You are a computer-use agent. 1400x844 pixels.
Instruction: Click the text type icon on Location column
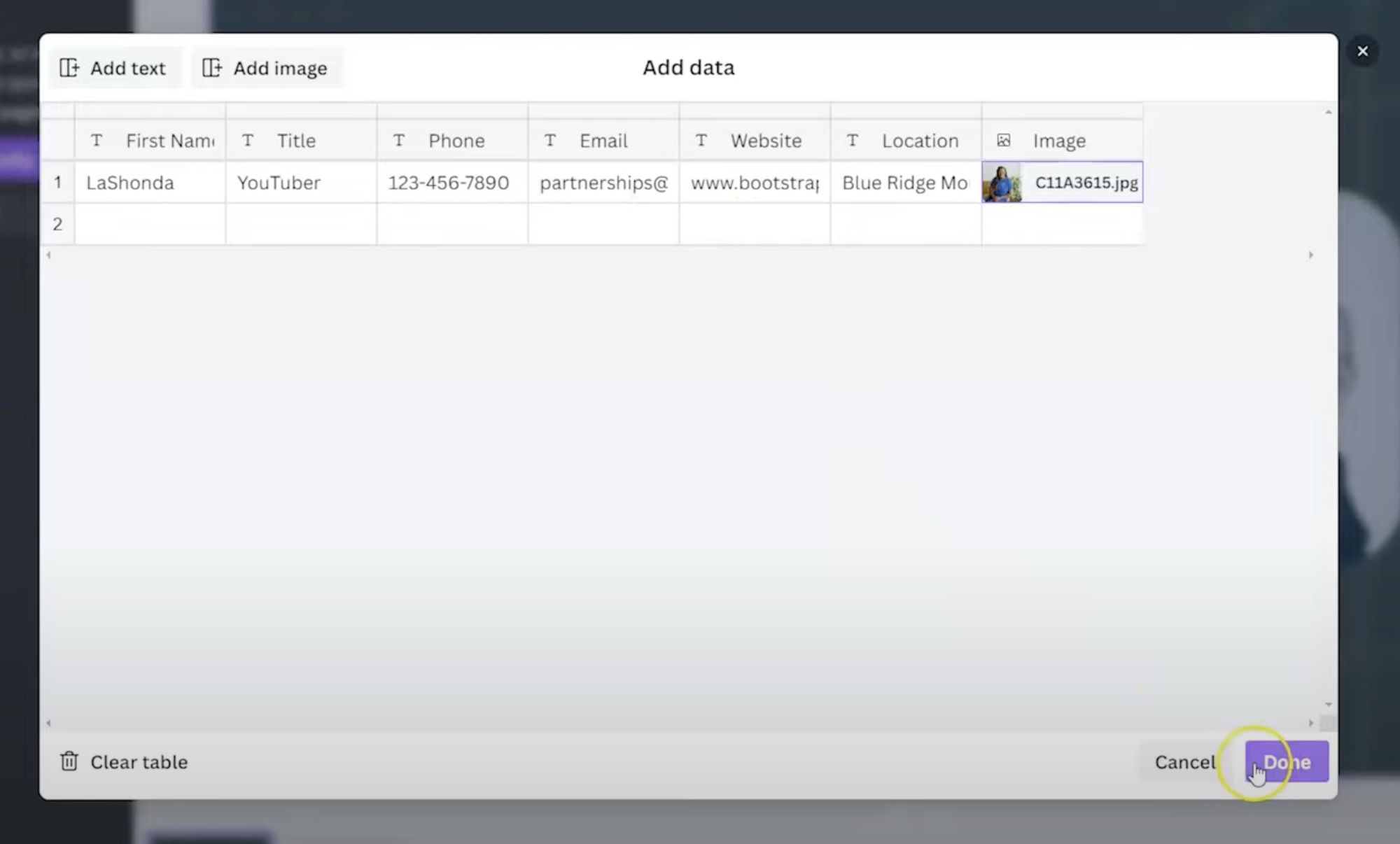[x=852, y=141]
